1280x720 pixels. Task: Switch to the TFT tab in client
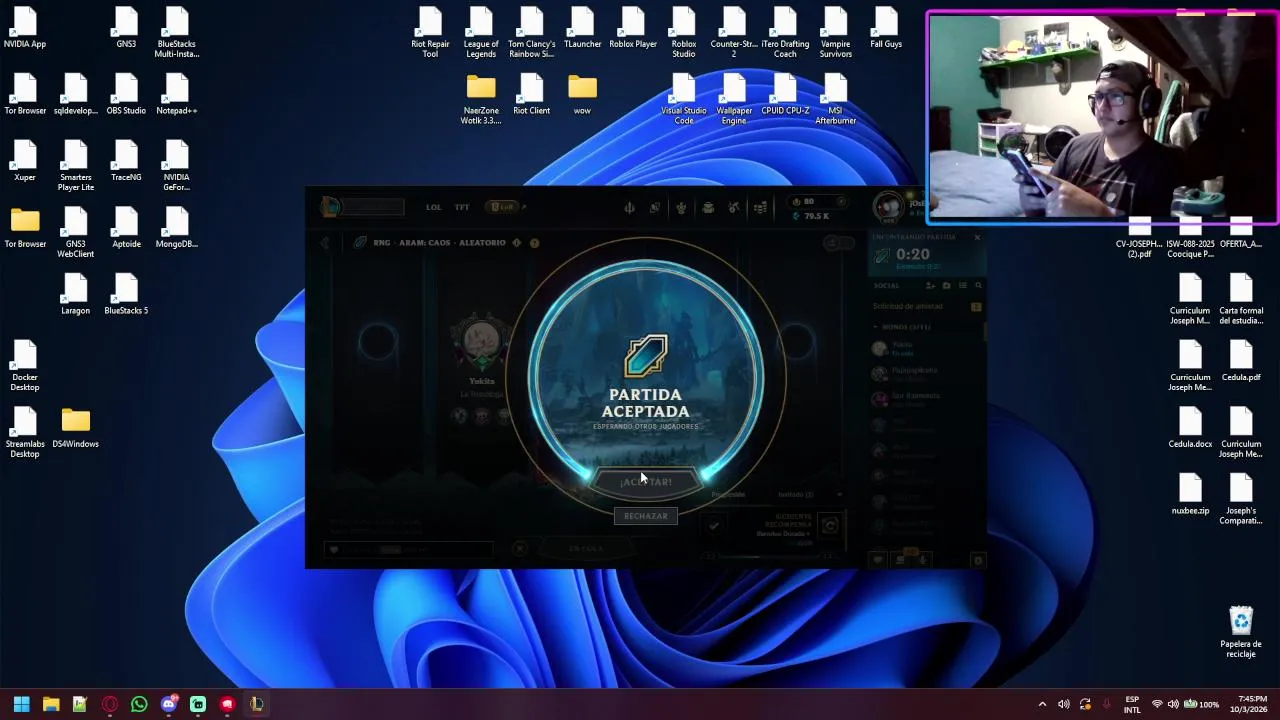[462, 207]
